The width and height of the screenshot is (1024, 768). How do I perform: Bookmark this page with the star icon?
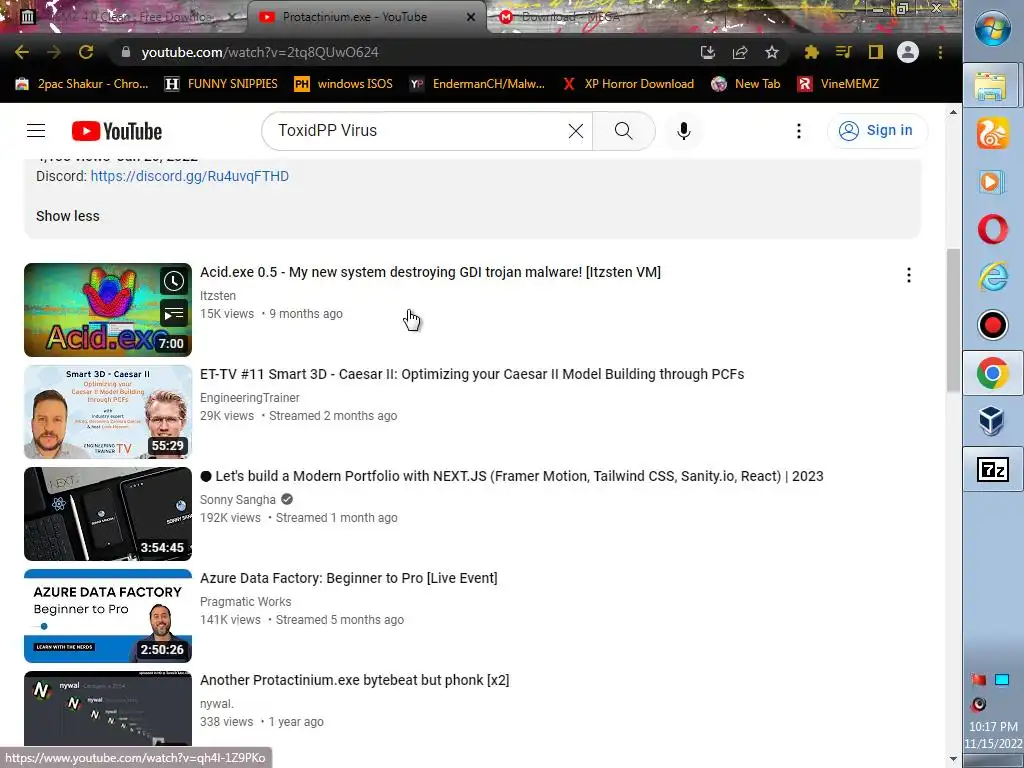pos(772,52)
